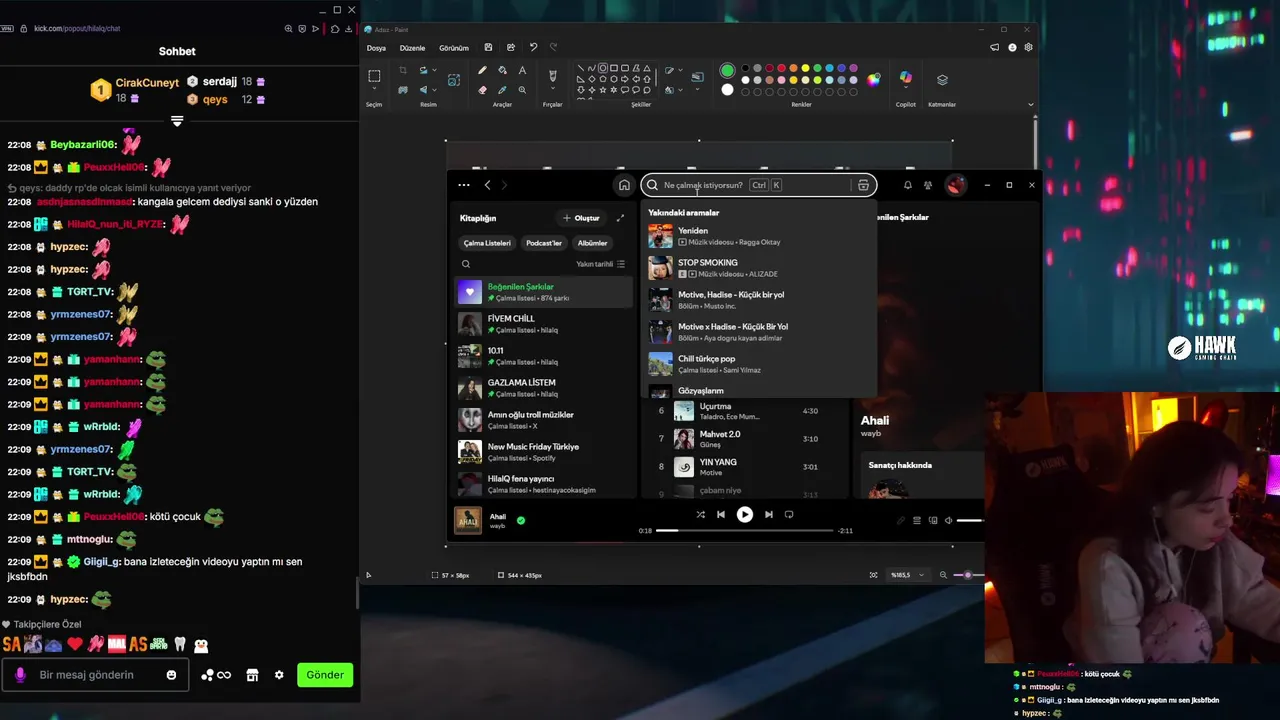Image resolution: width=1280 pixels, height=720 pixels.
Task: Click the Spotify search input field
Action: (x=756, y=185)
